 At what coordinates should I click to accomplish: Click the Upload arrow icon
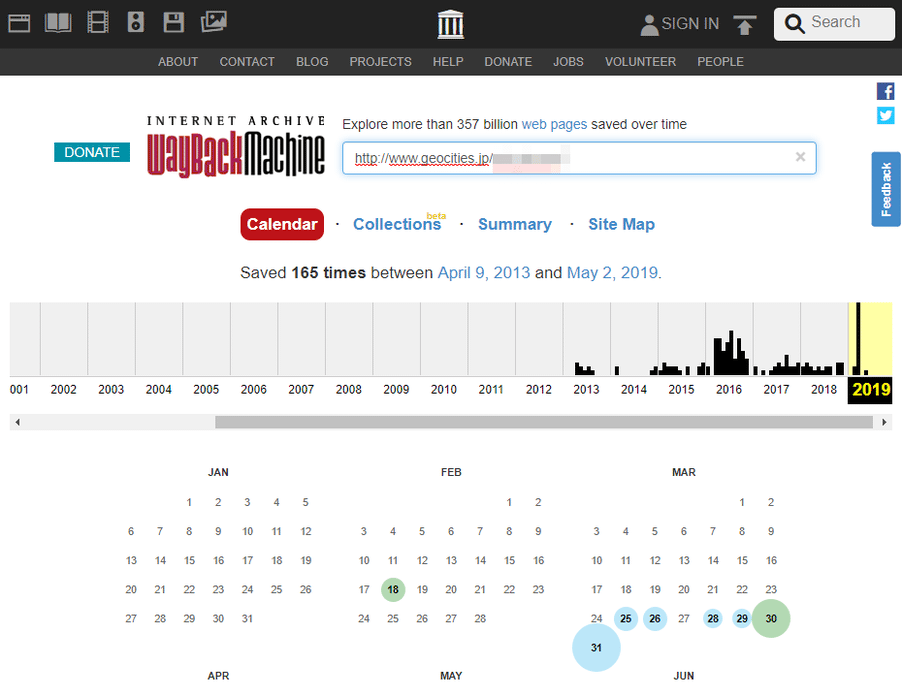click(745, 25)
